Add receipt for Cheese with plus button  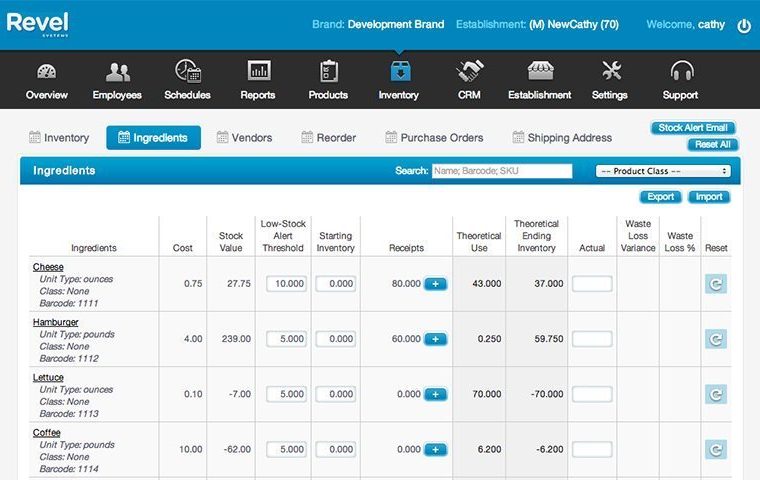coord(435,284)
